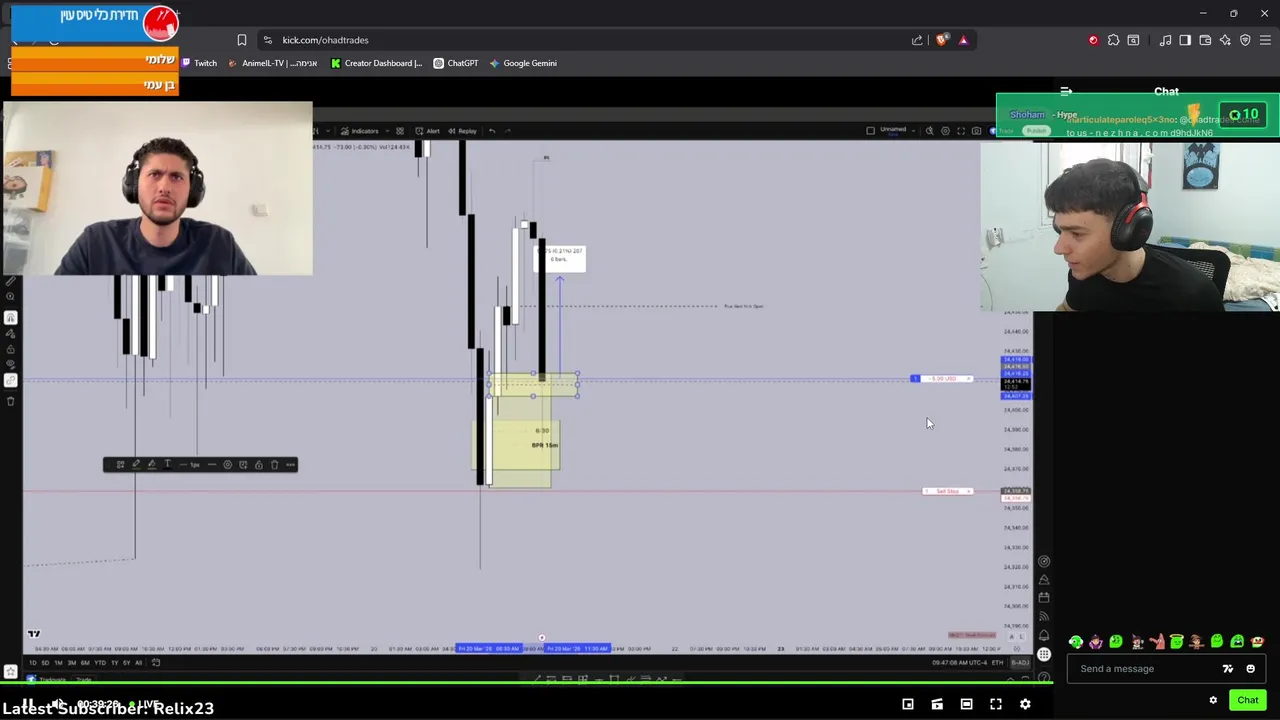The image size is (1280, 720).
Task: Select the YTD time range
Action: [x=100, y=662]
